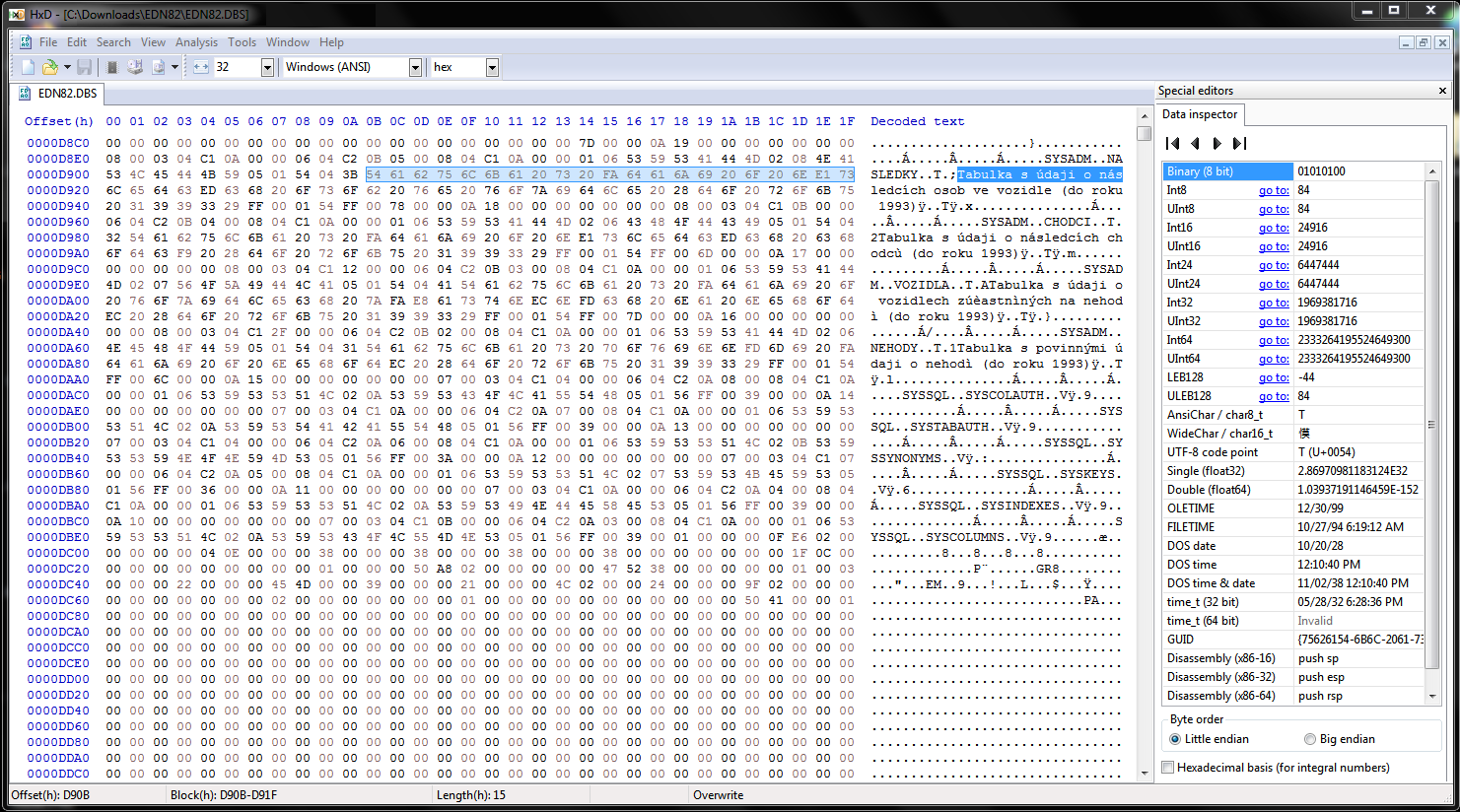Viewport: 1460px width, 812px height.
Task: Open a physical disk via the disk icon
Action: [x=135, y=67]
